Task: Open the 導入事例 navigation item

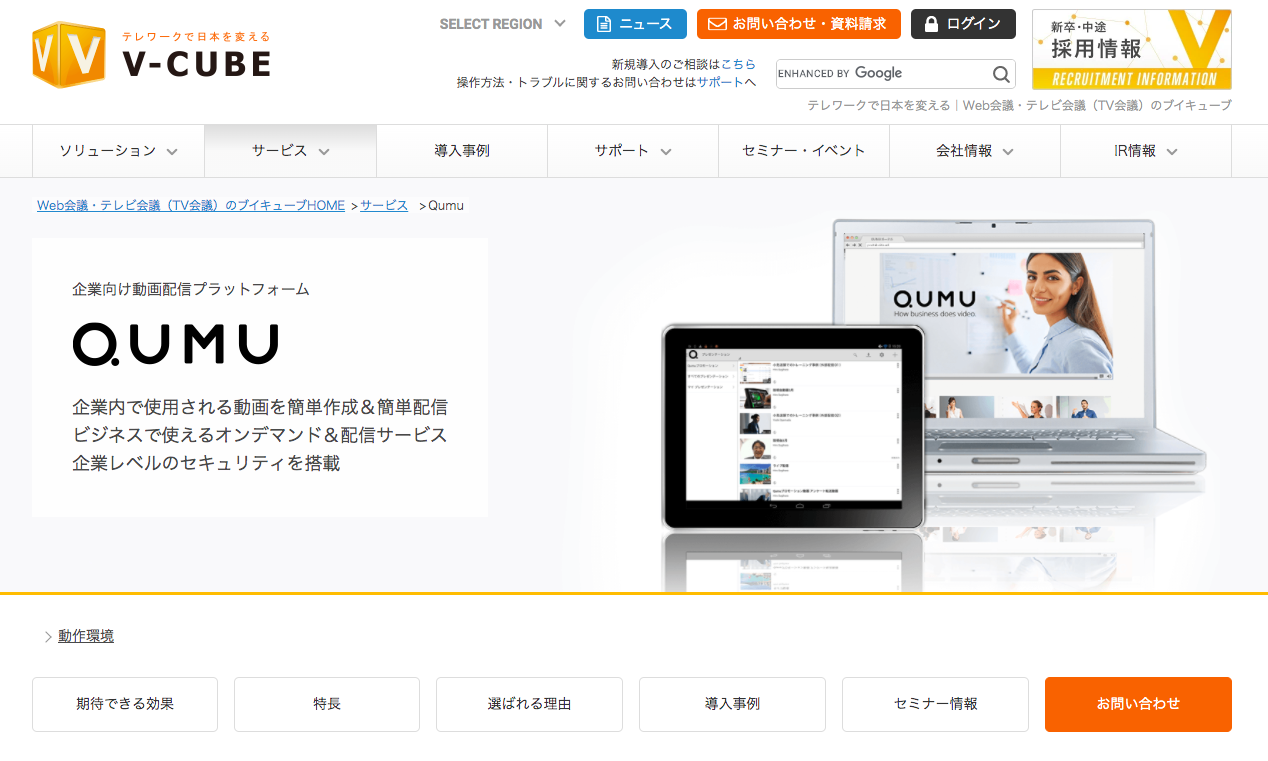Action: coord(462,151)
